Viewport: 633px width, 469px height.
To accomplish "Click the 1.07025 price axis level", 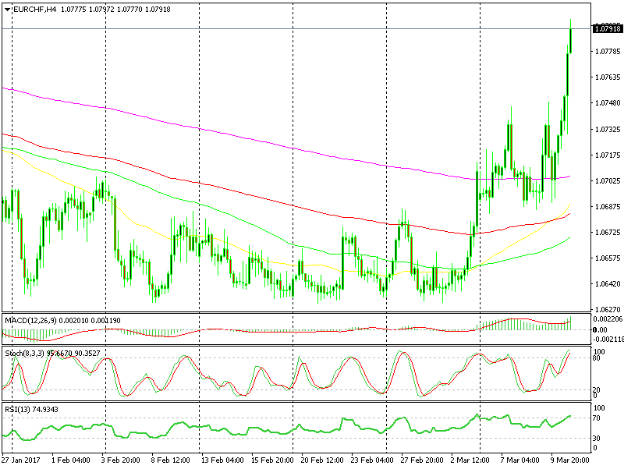I will pos(608,181).
